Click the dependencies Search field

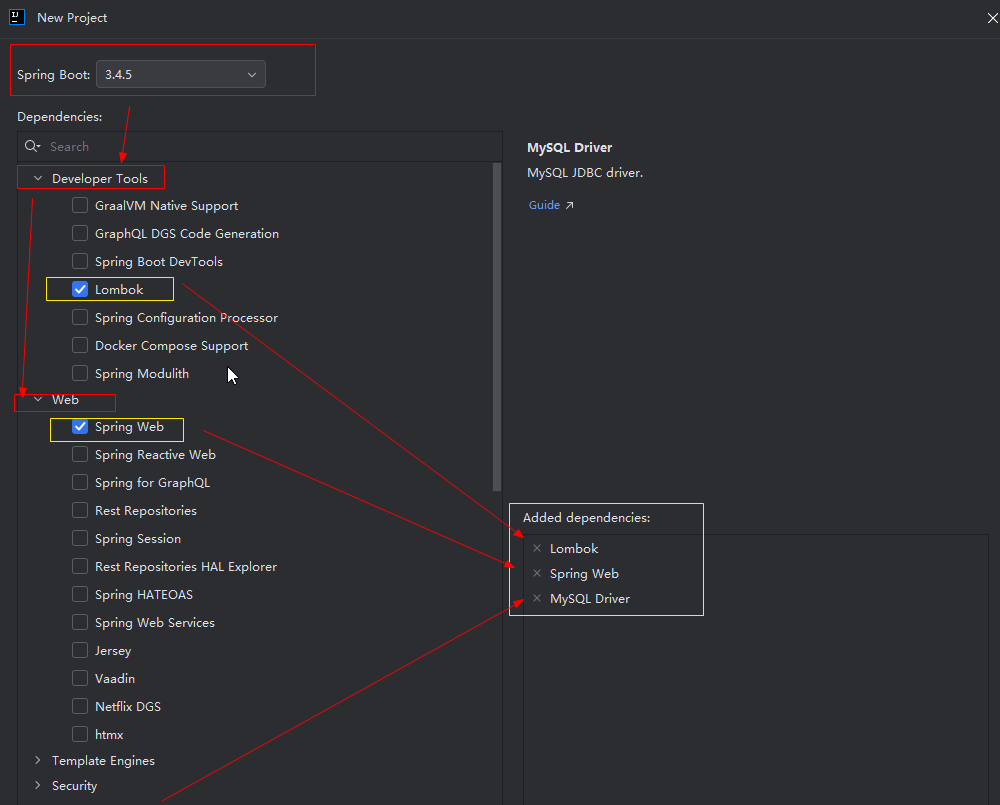pyautogui.click(x=260, y=147)
